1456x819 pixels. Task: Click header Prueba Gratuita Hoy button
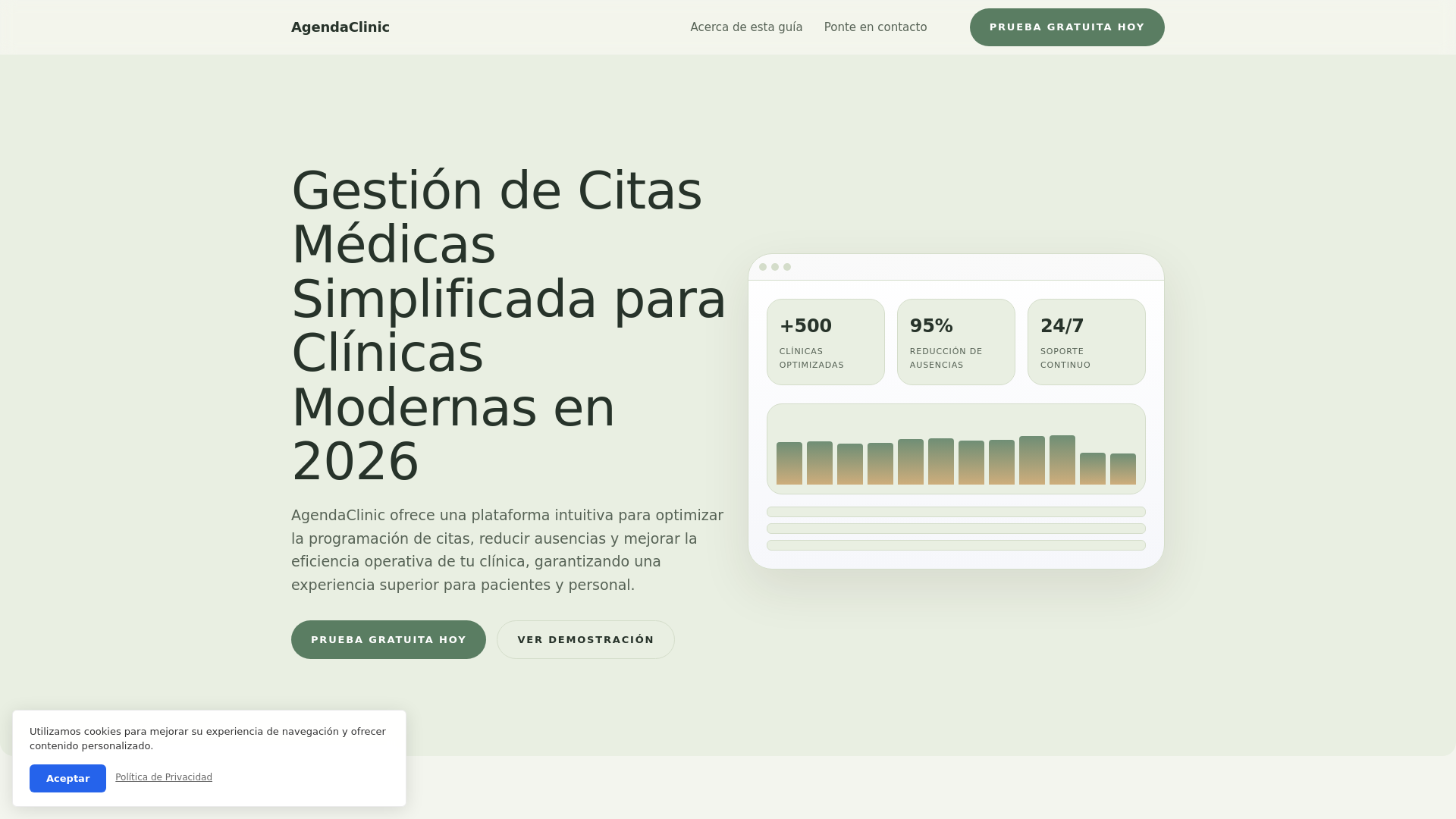tap(1067, 27)
